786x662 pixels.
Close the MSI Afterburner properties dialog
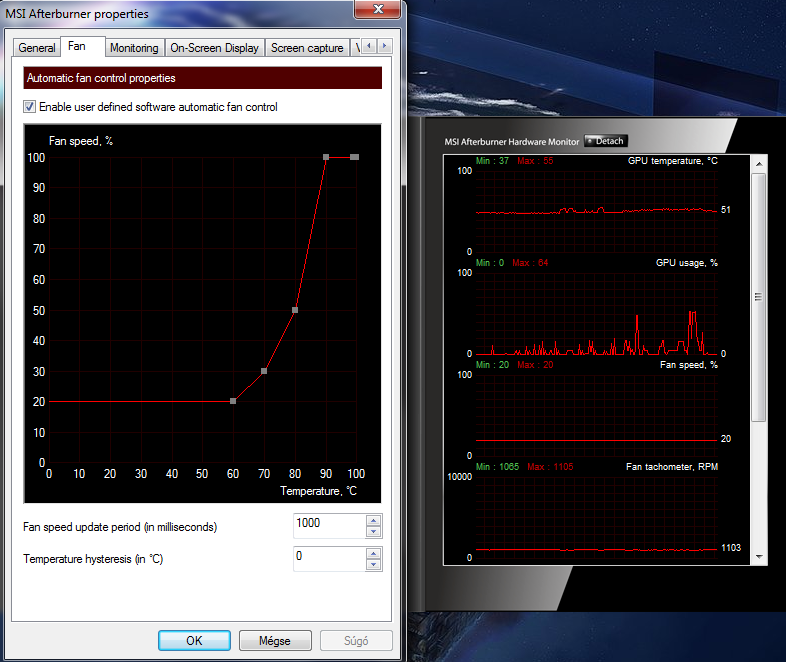[378, 9]
